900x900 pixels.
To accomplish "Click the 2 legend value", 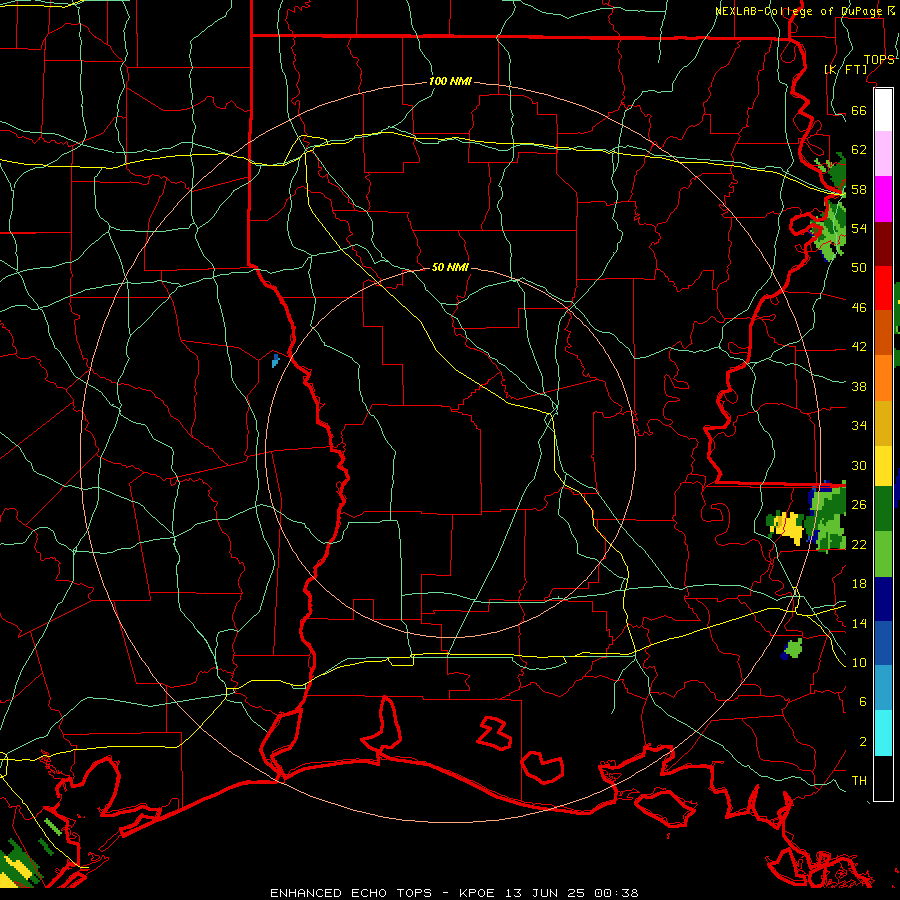I will tap(862, 741).
